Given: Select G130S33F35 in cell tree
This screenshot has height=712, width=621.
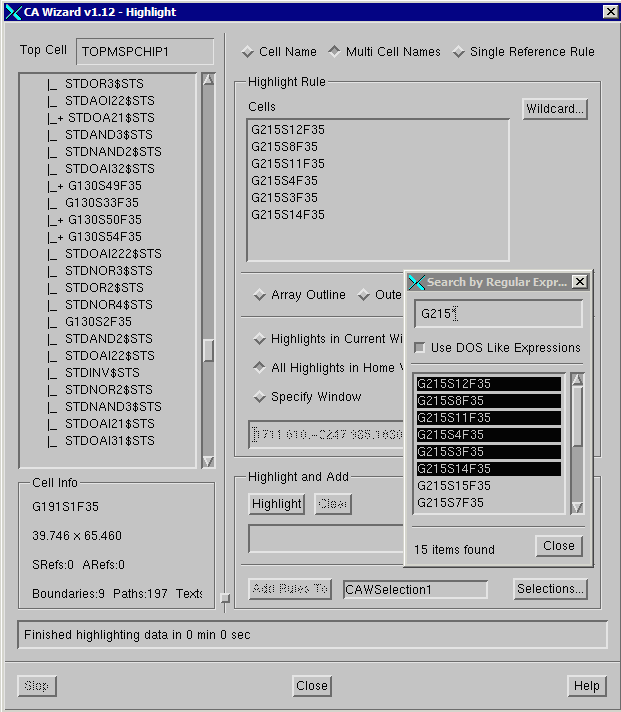Looking at the screenshot, I should click(102, 203).
